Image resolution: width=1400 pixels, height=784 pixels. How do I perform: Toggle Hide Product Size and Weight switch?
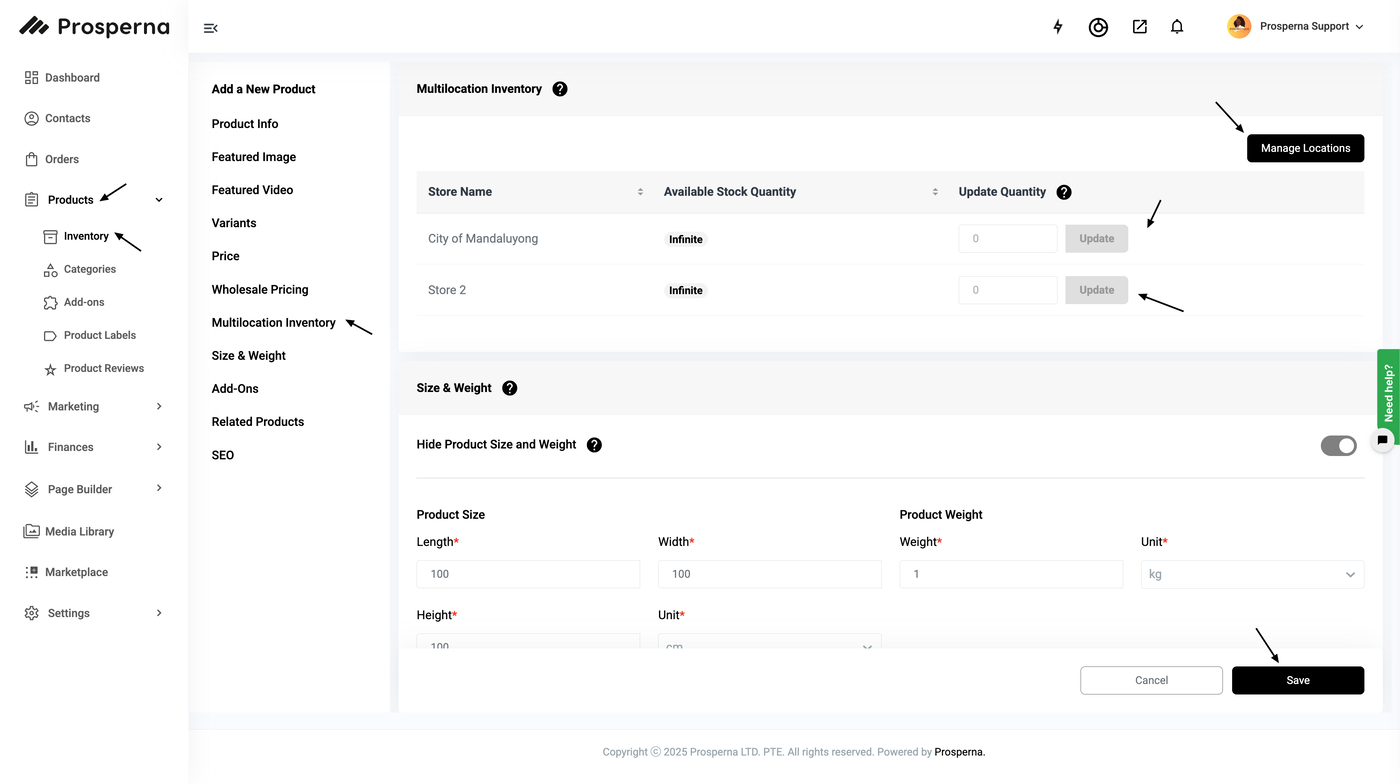coord(1338,445)
